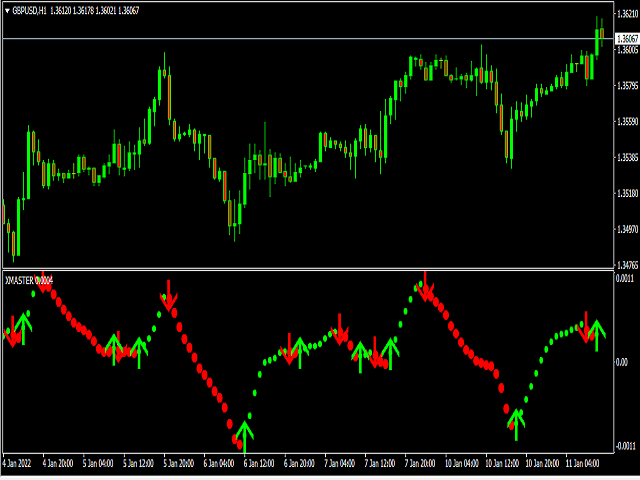This screenshot has height=480, width=640.
Task: Click the 5 Jan 20:00 time label
Action: (x=179, y=463)
